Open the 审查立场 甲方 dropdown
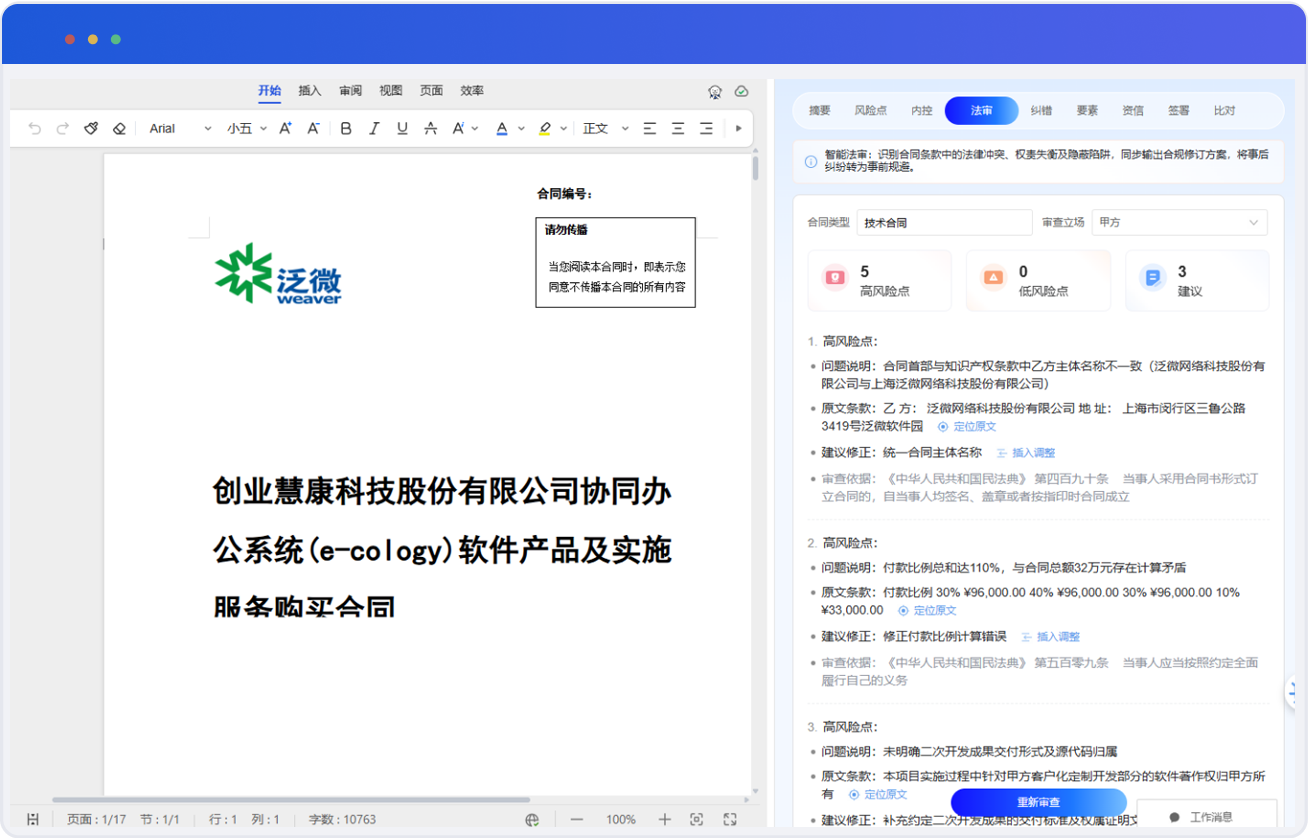The image size is (1308, 838). click(1180, 222)
